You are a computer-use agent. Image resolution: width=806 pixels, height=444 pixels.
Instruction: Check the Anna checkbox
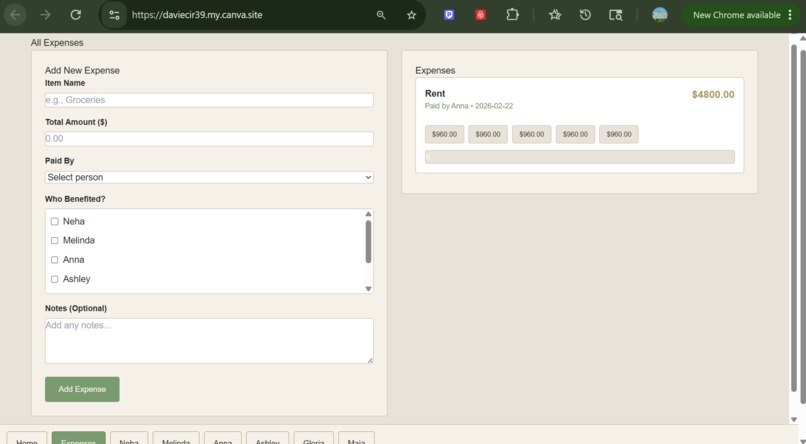pyautogui.click(x=54, y=260)
